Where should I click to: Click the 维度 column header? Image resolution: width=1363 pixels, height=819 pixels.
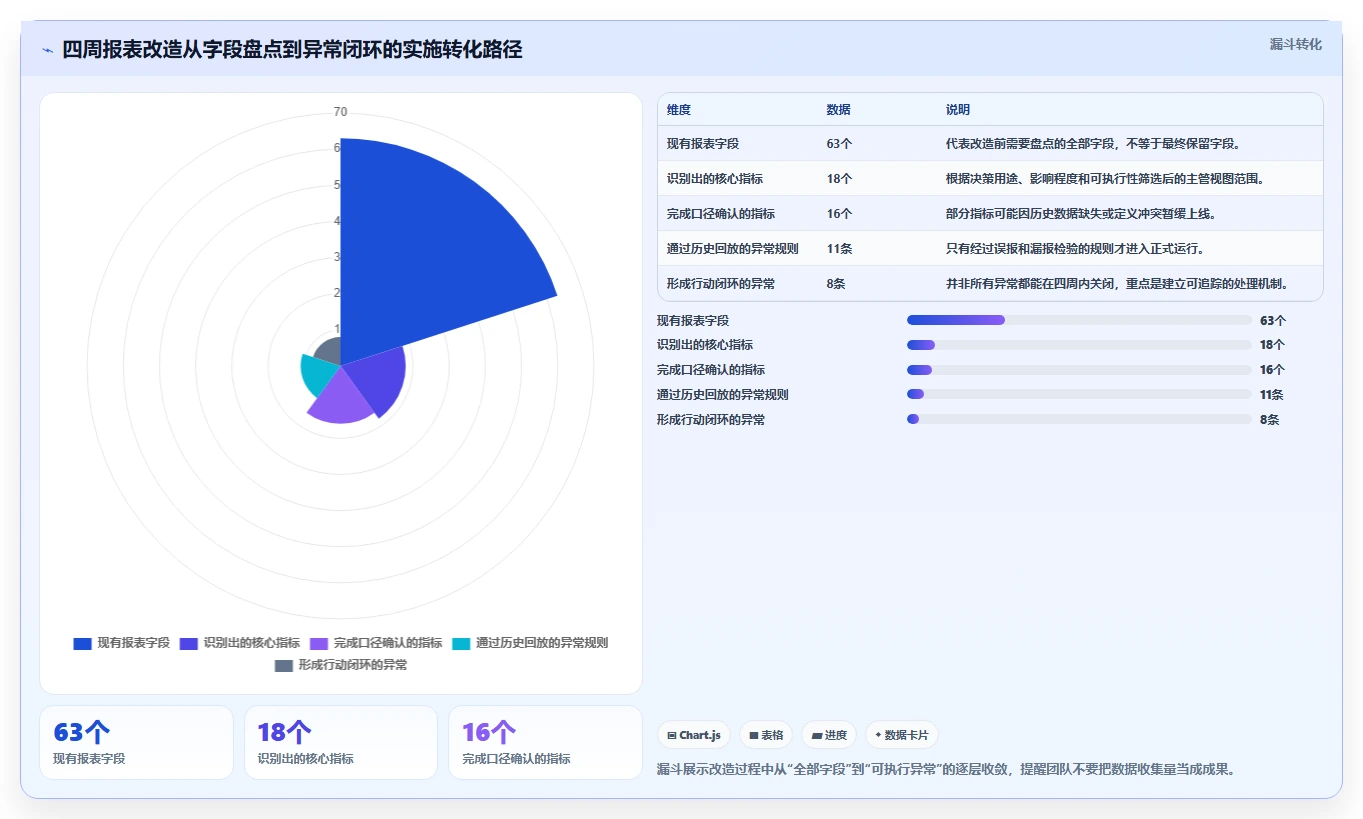(679, 110)
